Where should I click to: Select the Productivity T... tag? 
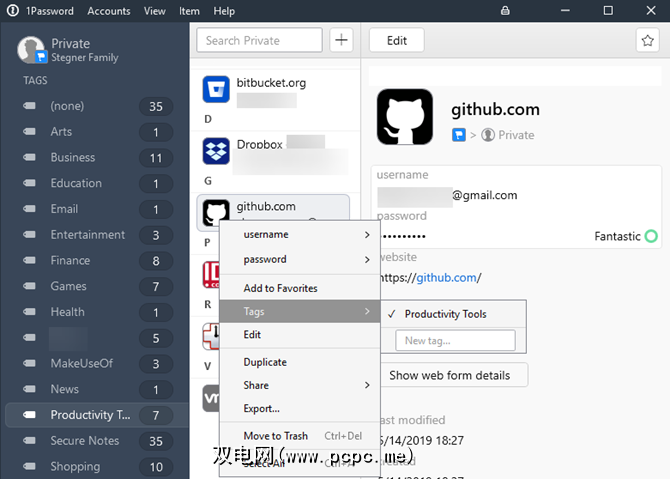pos(97,415)
